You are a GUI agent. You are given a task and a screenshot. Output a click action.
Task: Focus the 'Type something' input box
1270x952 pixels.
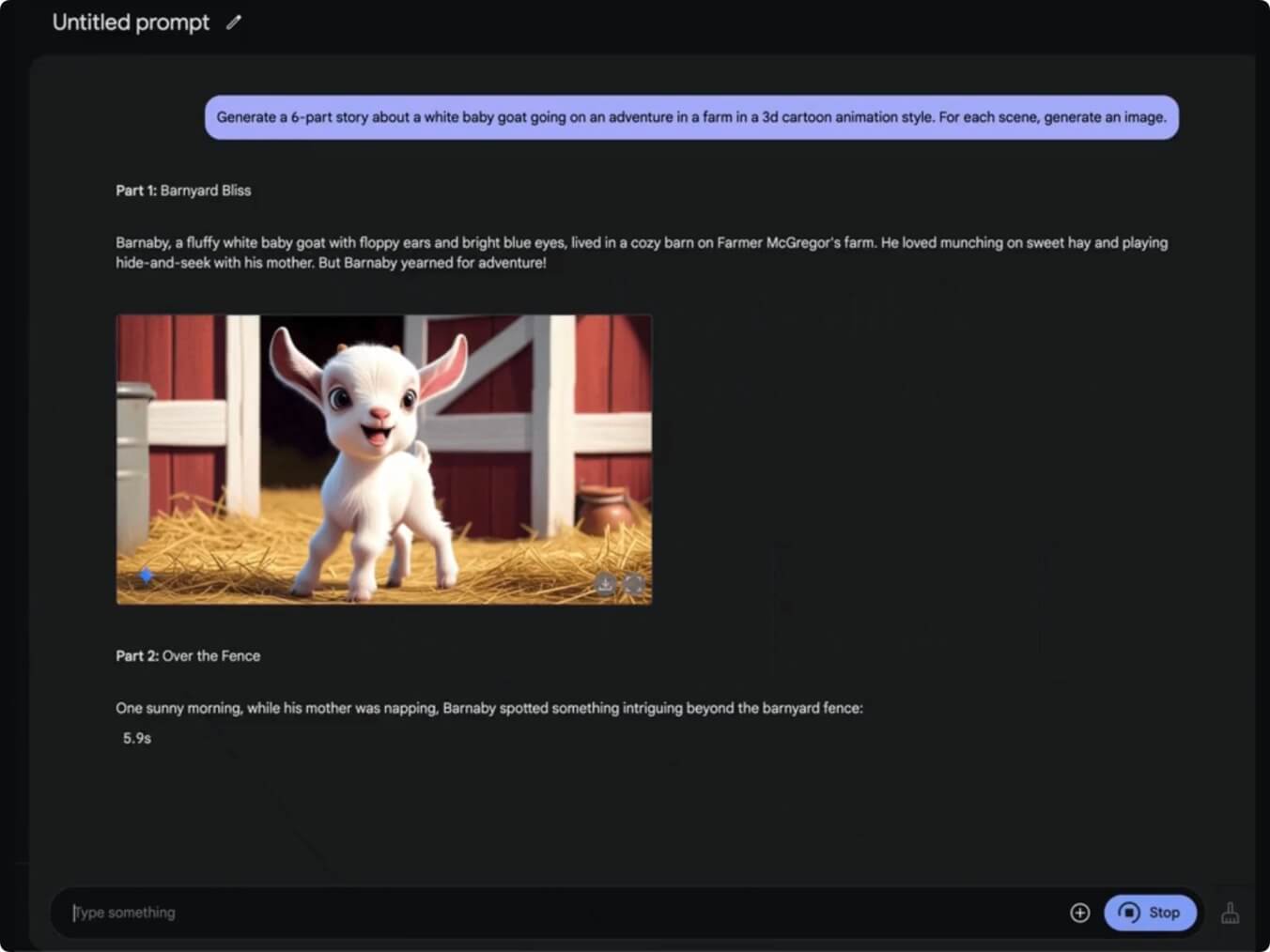(x=564, y=913)
